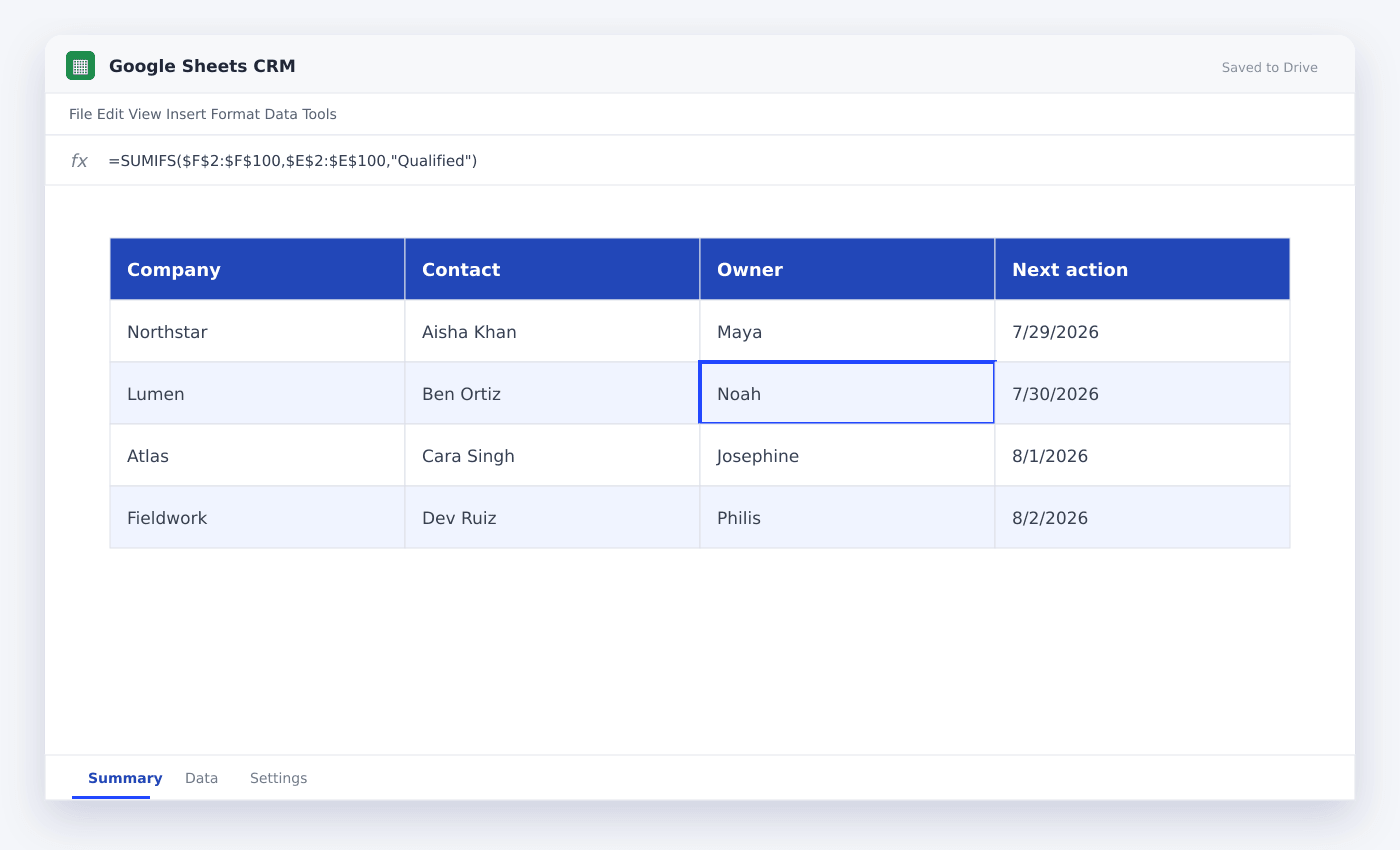Select the Cara Singh cell
The width and height of the screenshot is (1400, 850).
coord(552,455)
